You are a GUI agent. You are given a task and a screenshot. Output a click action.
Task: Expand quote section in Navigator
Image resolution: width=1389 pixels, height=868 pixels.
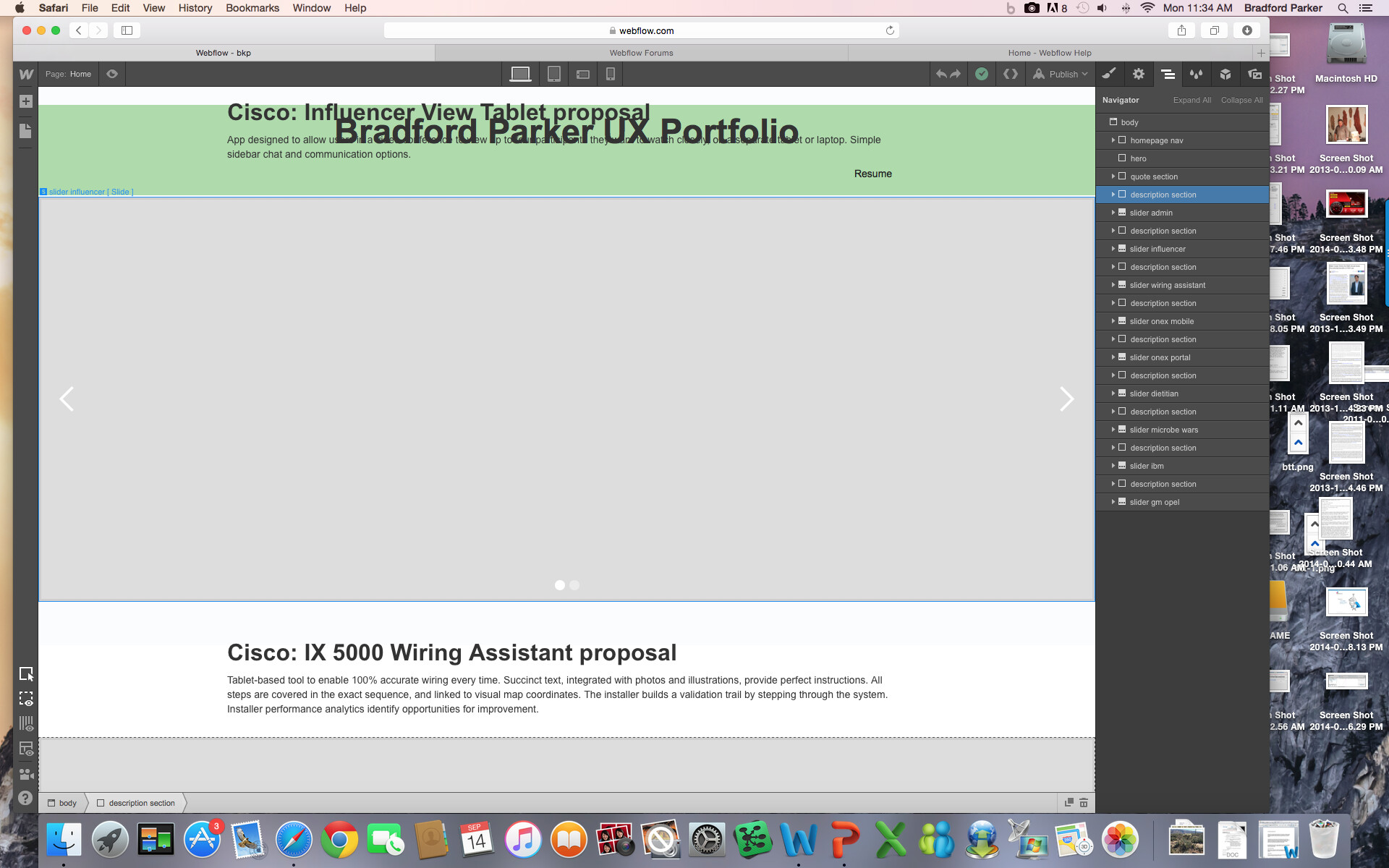click(1113, 176)
